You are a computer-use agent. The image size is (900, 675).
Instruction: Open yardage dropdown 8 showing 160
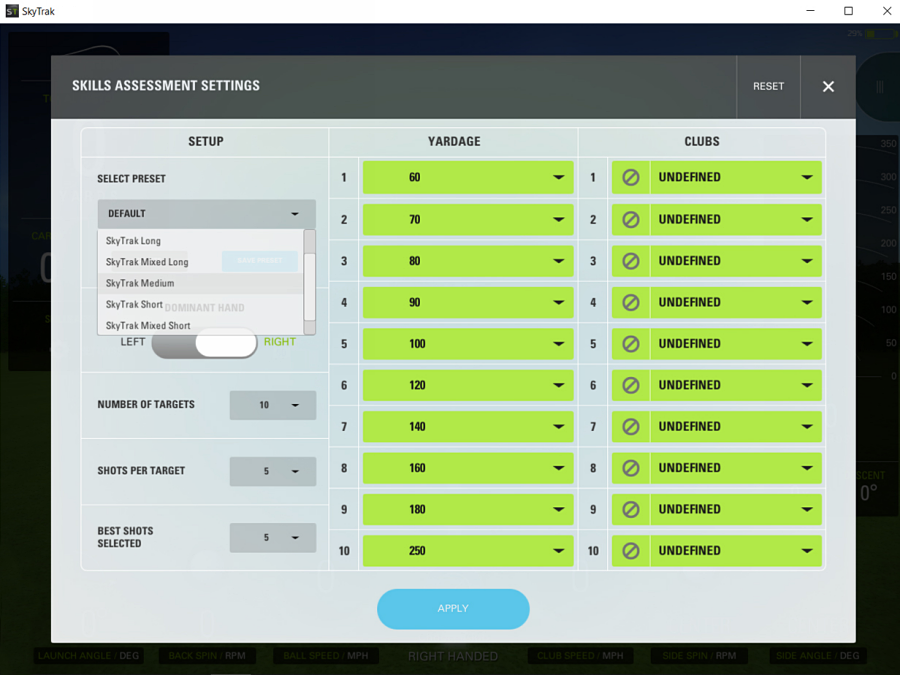468,468
